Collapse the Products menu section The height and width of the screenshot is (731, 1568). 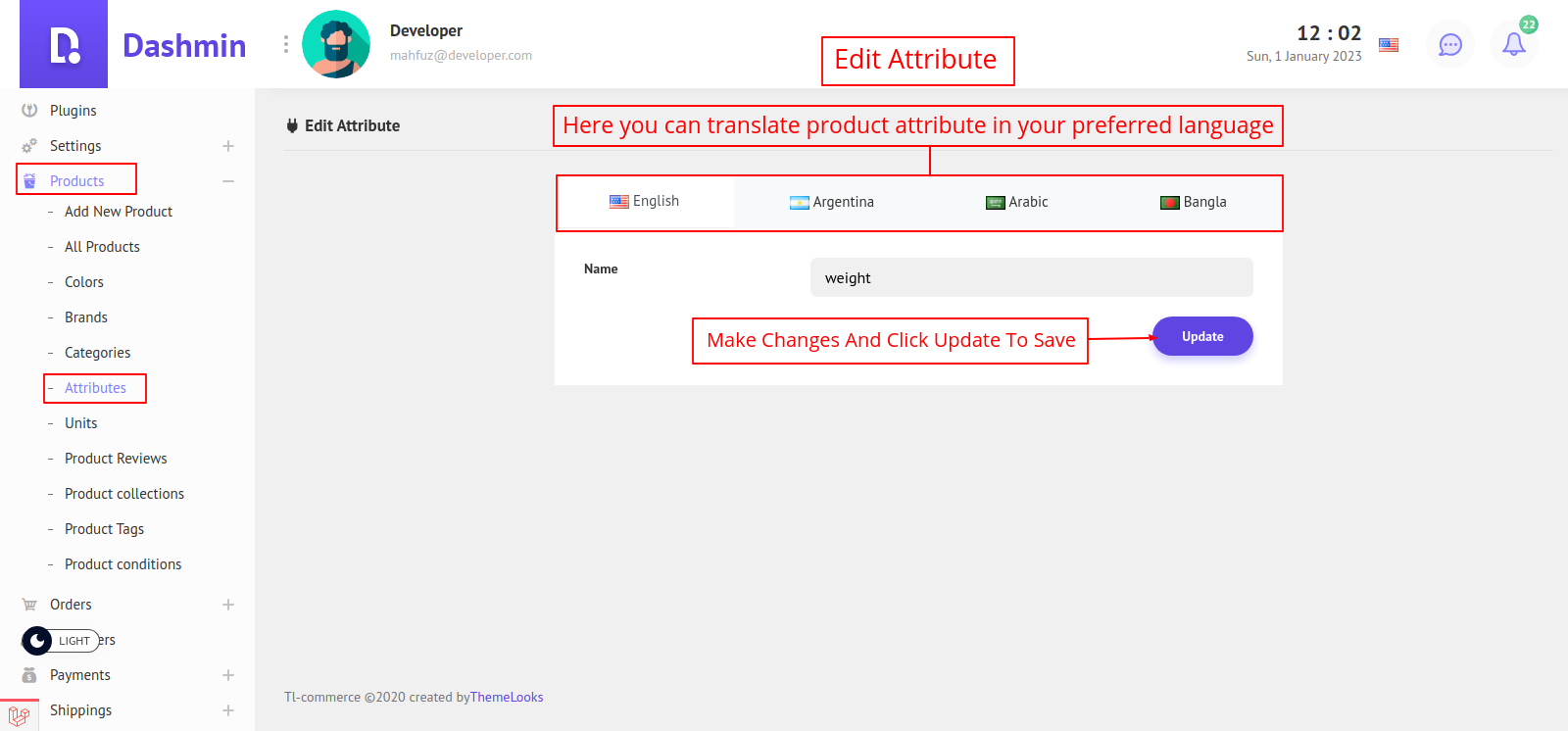(x=227, y=181)
